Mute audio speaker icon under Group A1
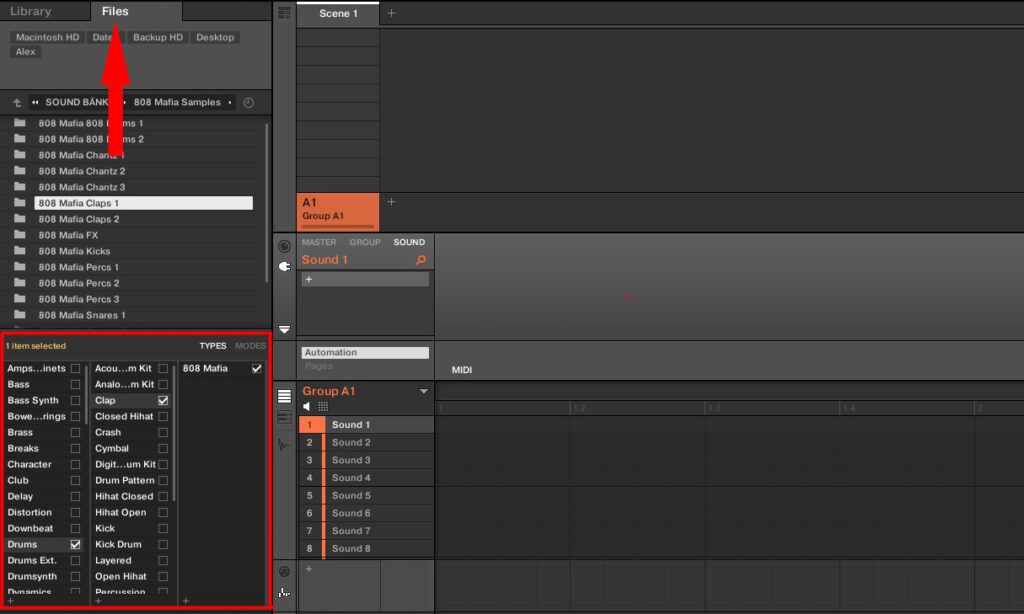The image size is (1024, 614). point(307,407)
